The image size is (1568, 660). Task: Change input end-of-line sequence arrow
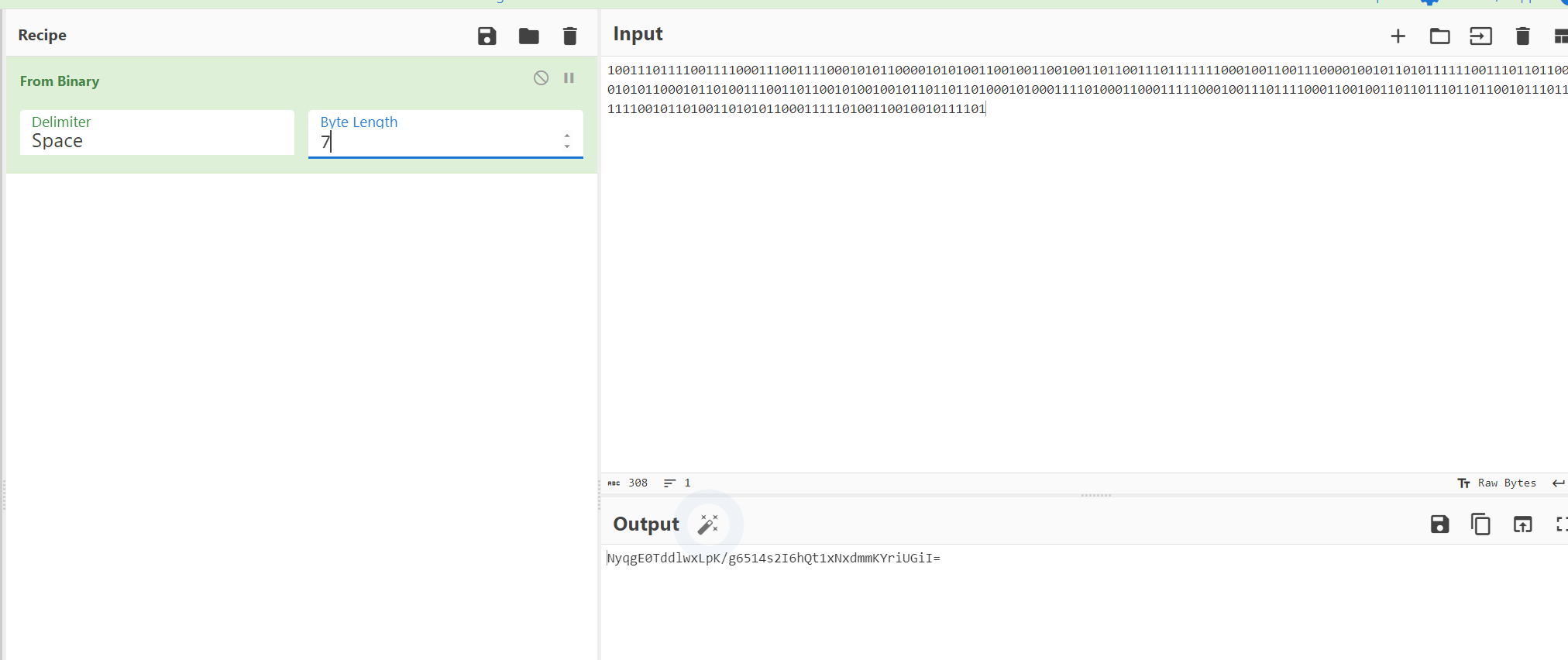1559,483
